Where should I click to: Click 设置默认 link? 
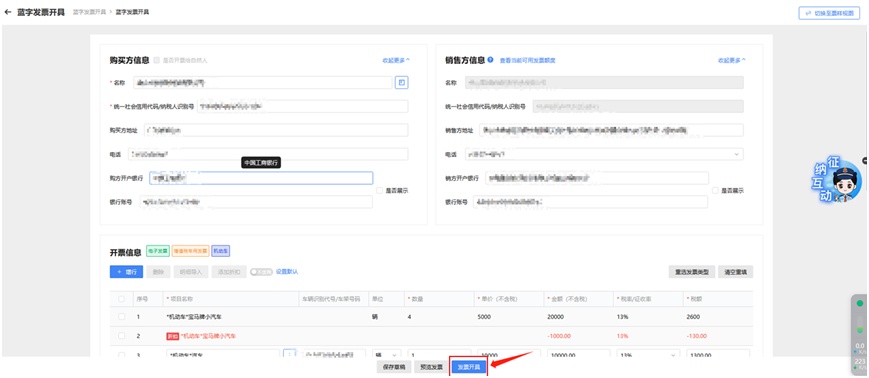click(287, 272)
